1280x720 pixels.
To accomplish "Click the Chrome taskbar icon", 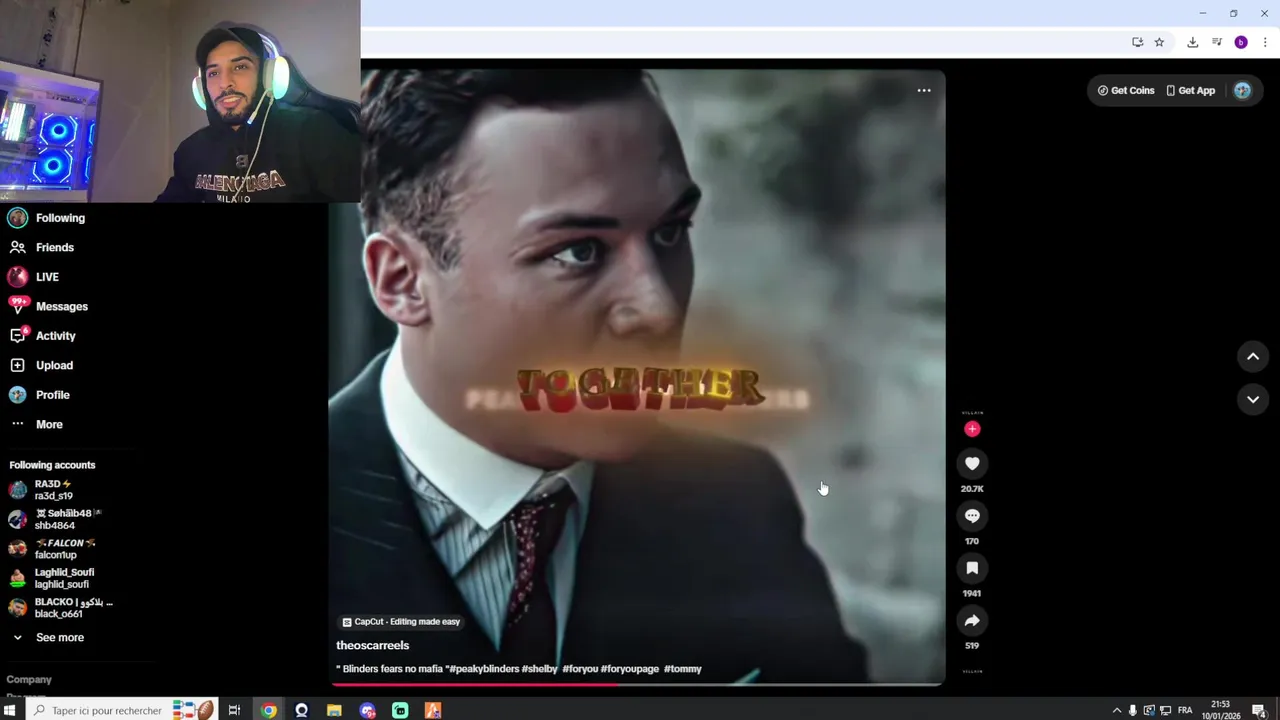I will tap(269, 711).
